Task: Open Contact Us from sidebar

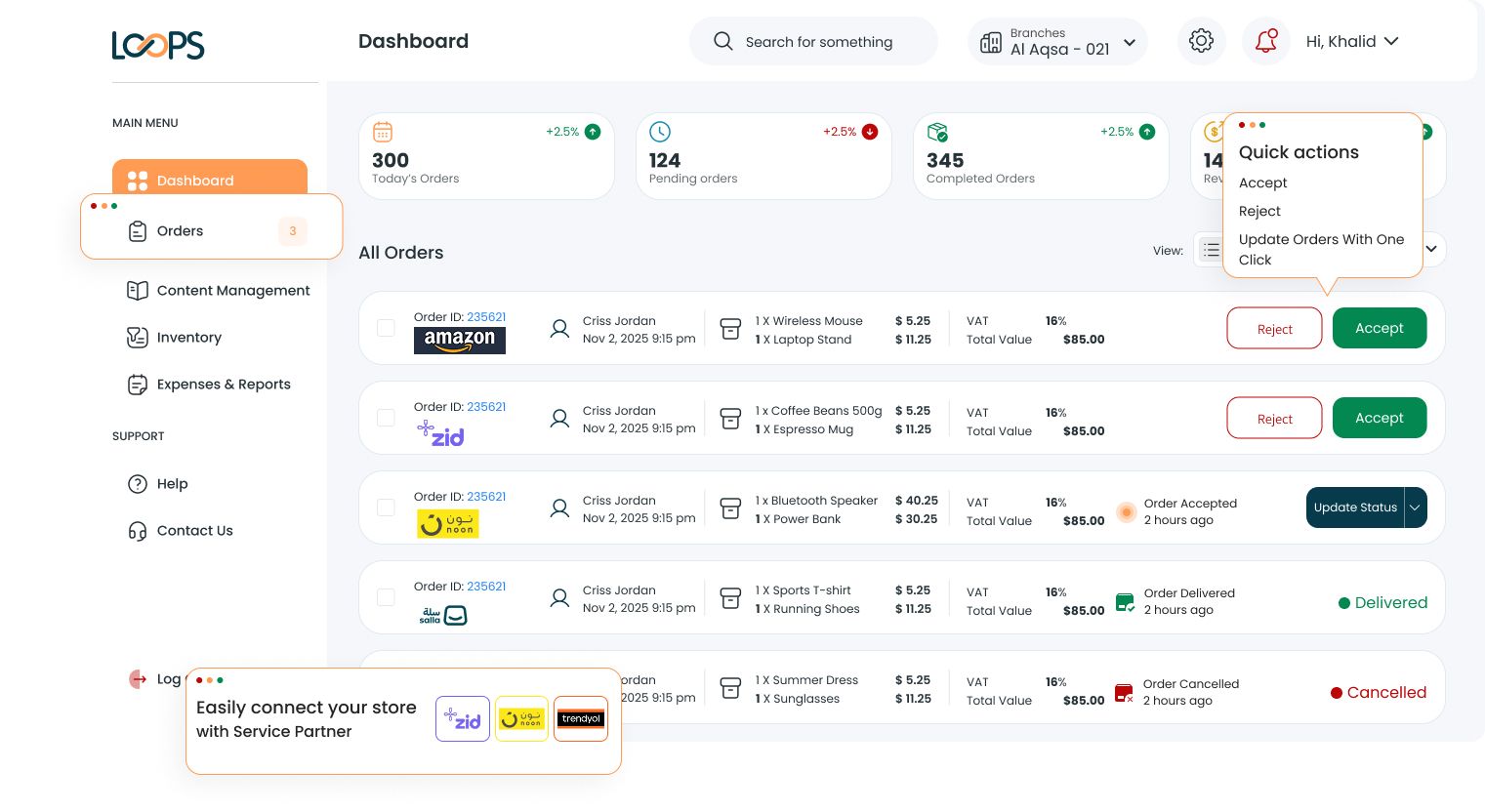Action: click(194, 531)
